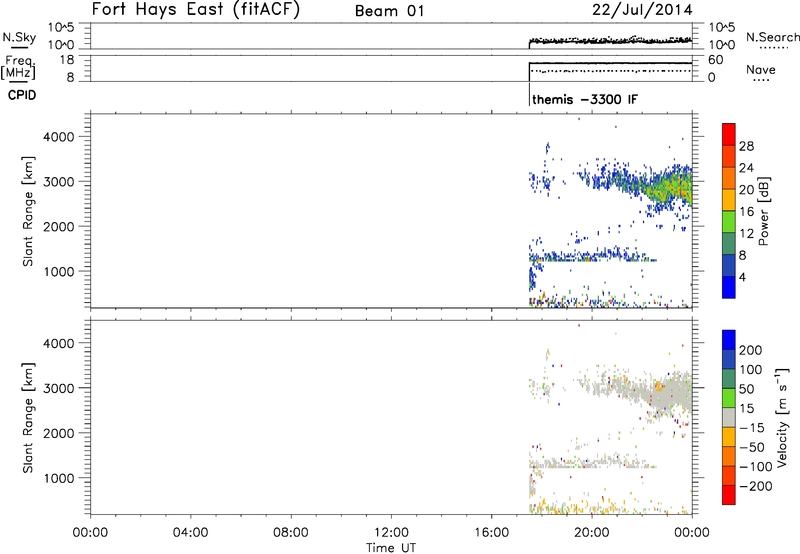This screenshot has height=554, width=800.
Task: Click the 'Freq. [MHz]' axis label
Action: [x=18, y=67]
